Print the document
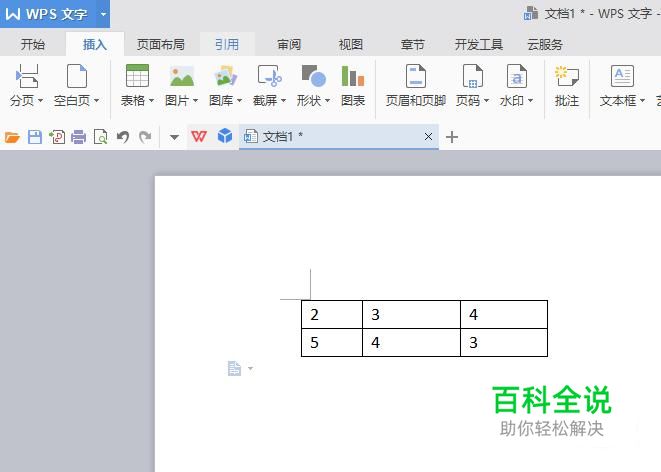661x472 pixels. [79, 137]
